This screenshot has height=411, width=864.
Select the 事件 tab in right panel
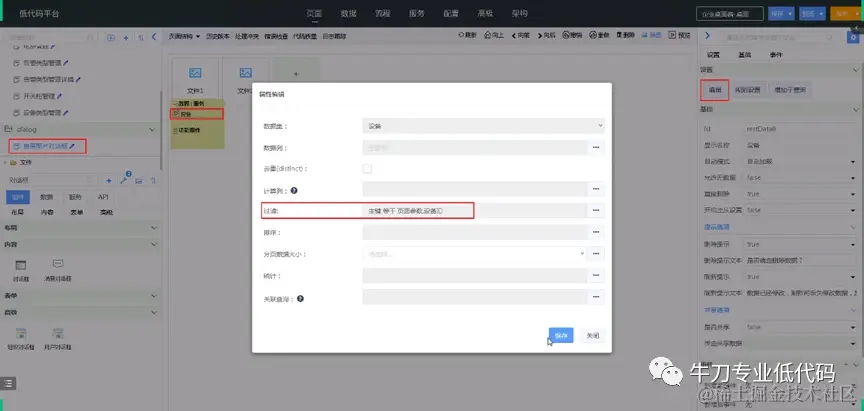pyautogui.click(x=776, y=55)
